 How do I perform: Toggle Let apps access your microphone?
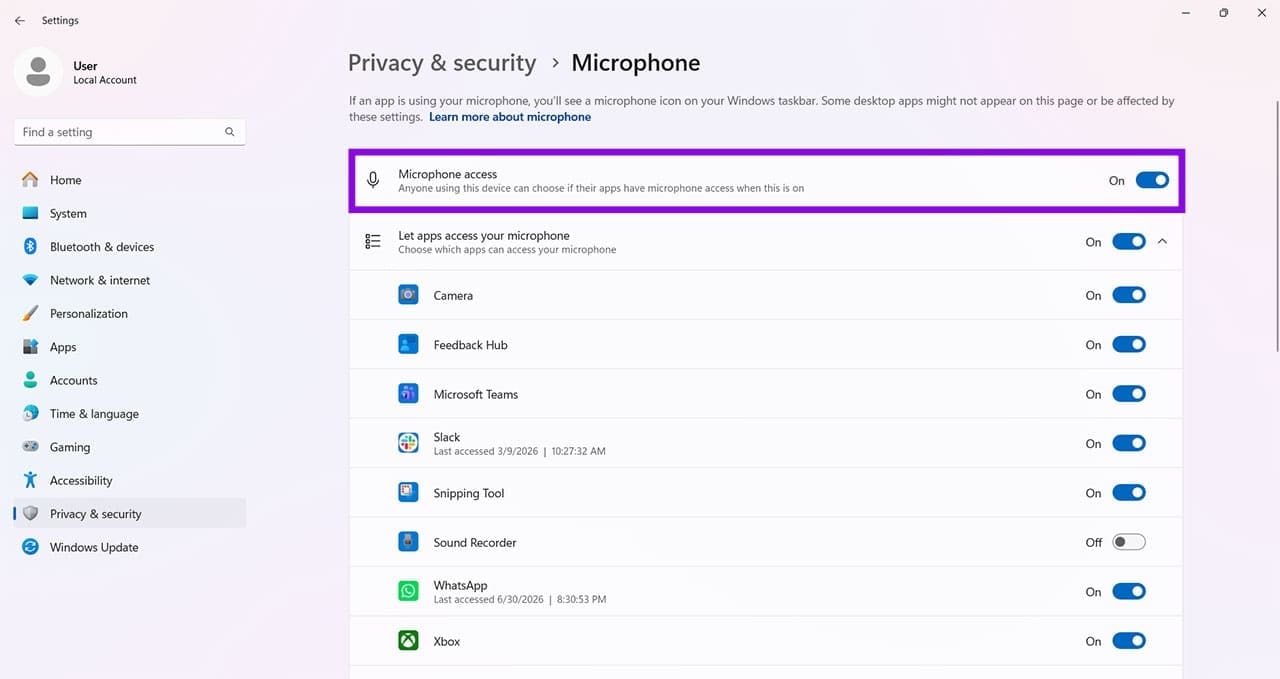coord(1129,242)
